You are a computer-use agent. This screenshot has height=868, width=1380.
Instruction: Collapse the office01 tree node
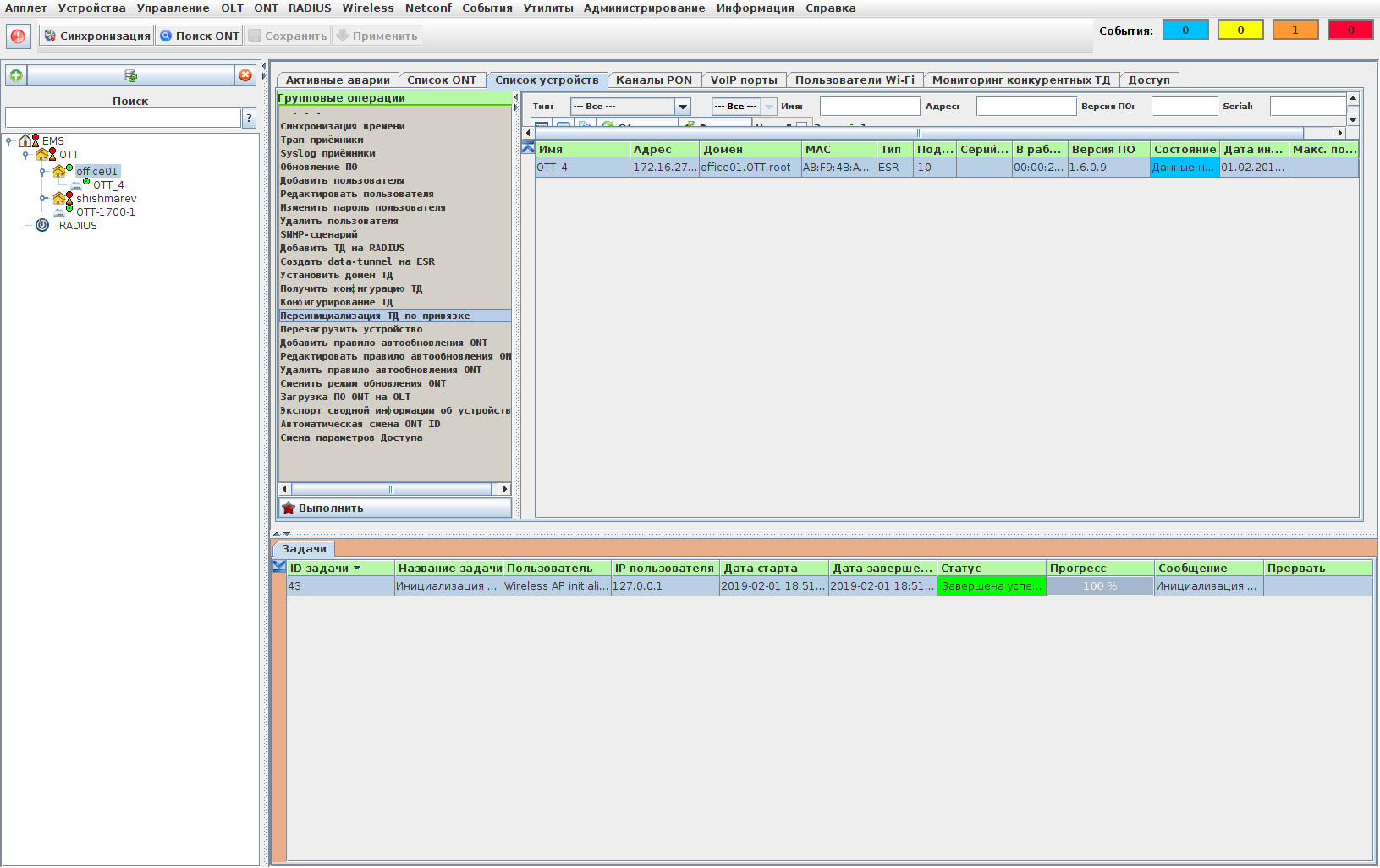(42, 171)
